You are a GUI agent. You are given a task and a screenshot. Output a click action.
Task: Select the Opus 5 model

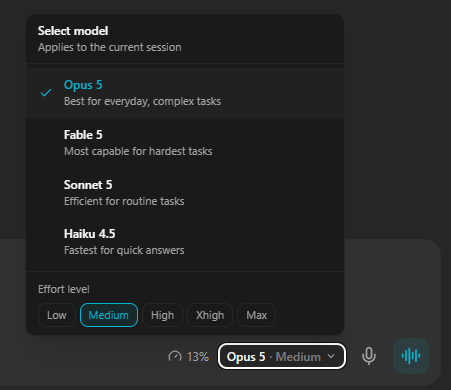[x=185, y=93]
